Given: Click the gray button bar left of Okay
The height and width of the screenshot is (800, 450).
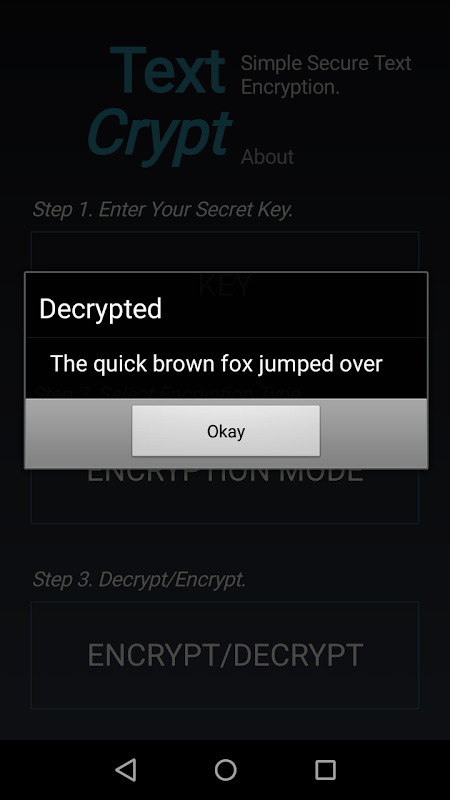Looking at the screenshot, I should tap(79, 433).
